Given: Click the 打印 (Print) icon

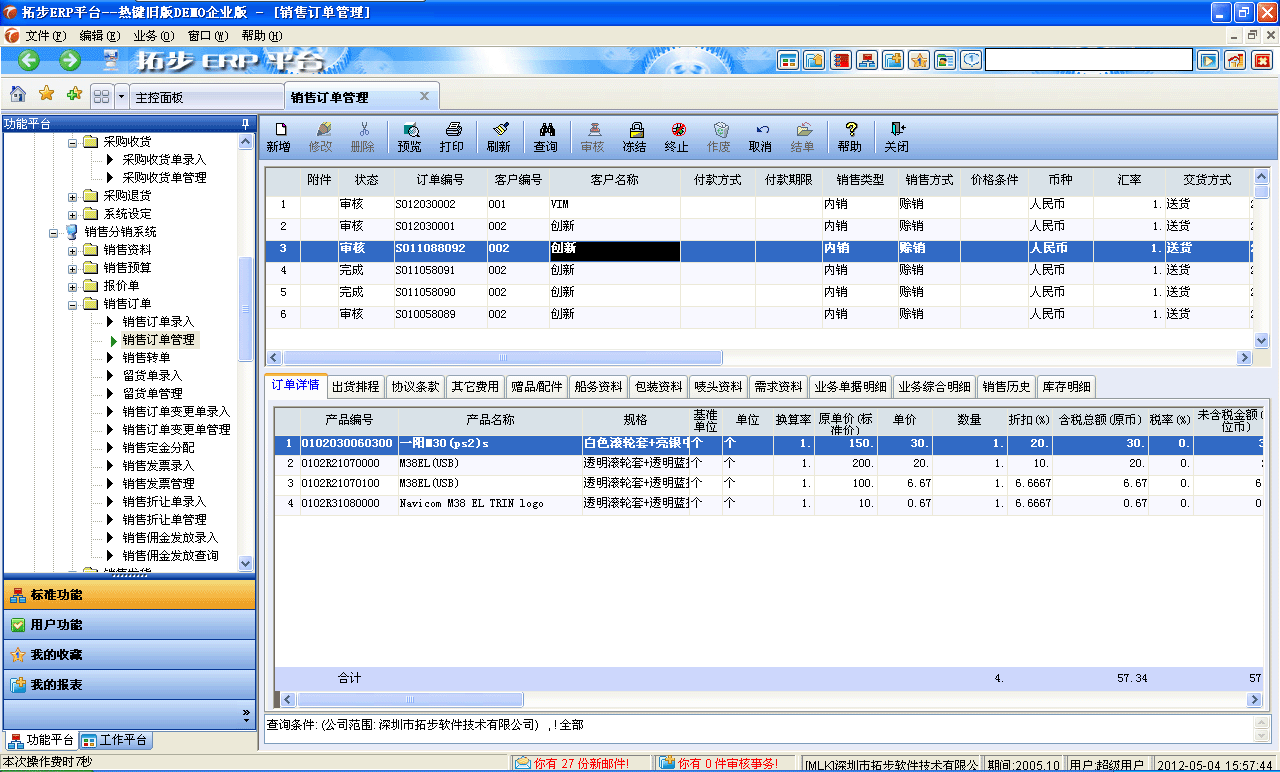Looking at the screenshot, I should coord(453,135).
